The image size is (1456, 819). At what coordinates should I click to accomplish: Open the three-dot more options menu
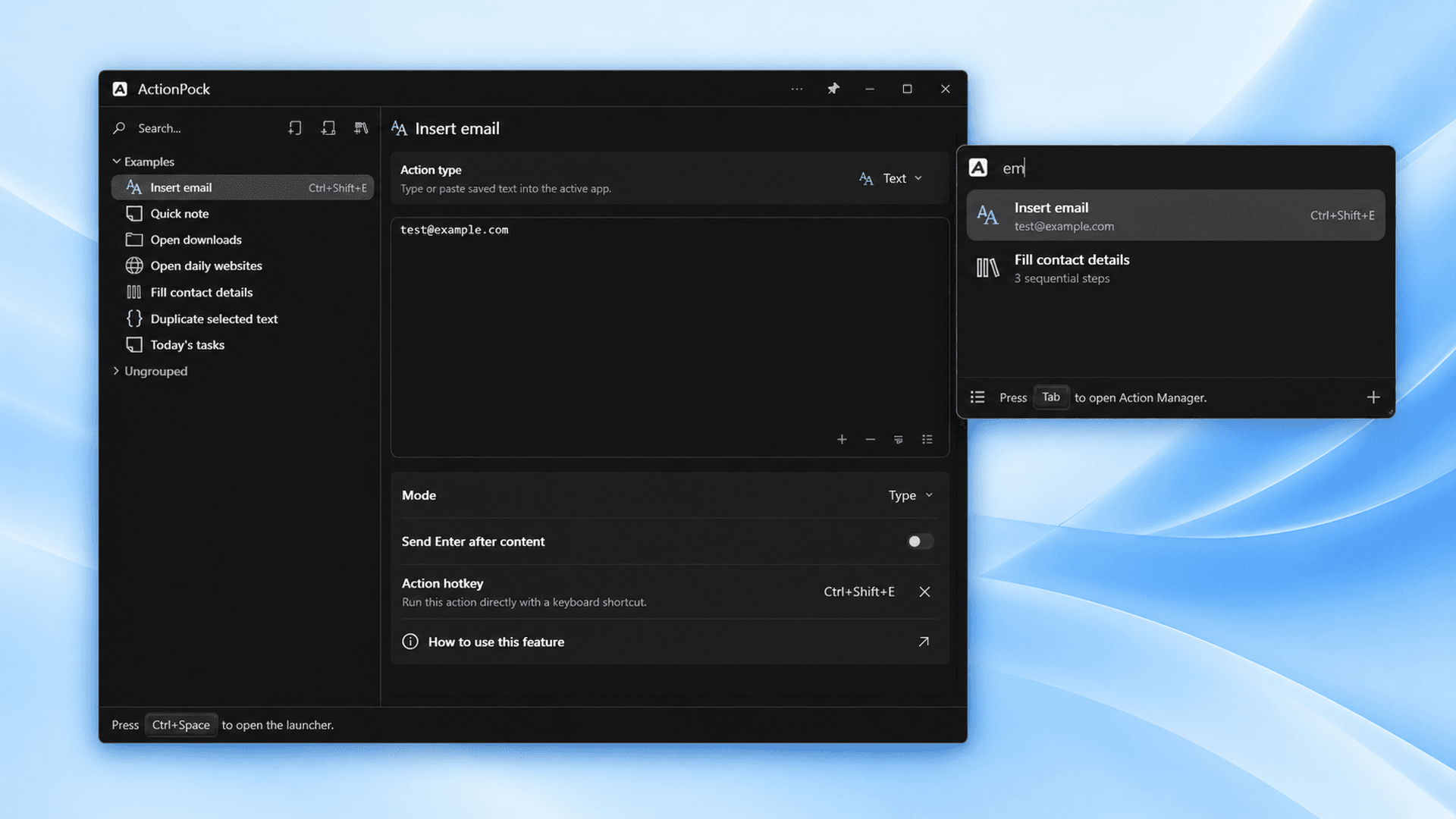[796, 89]
